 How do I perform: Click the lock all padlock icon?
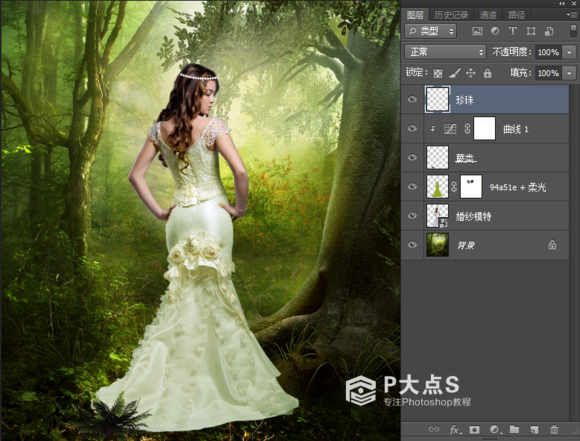[488, 73]
